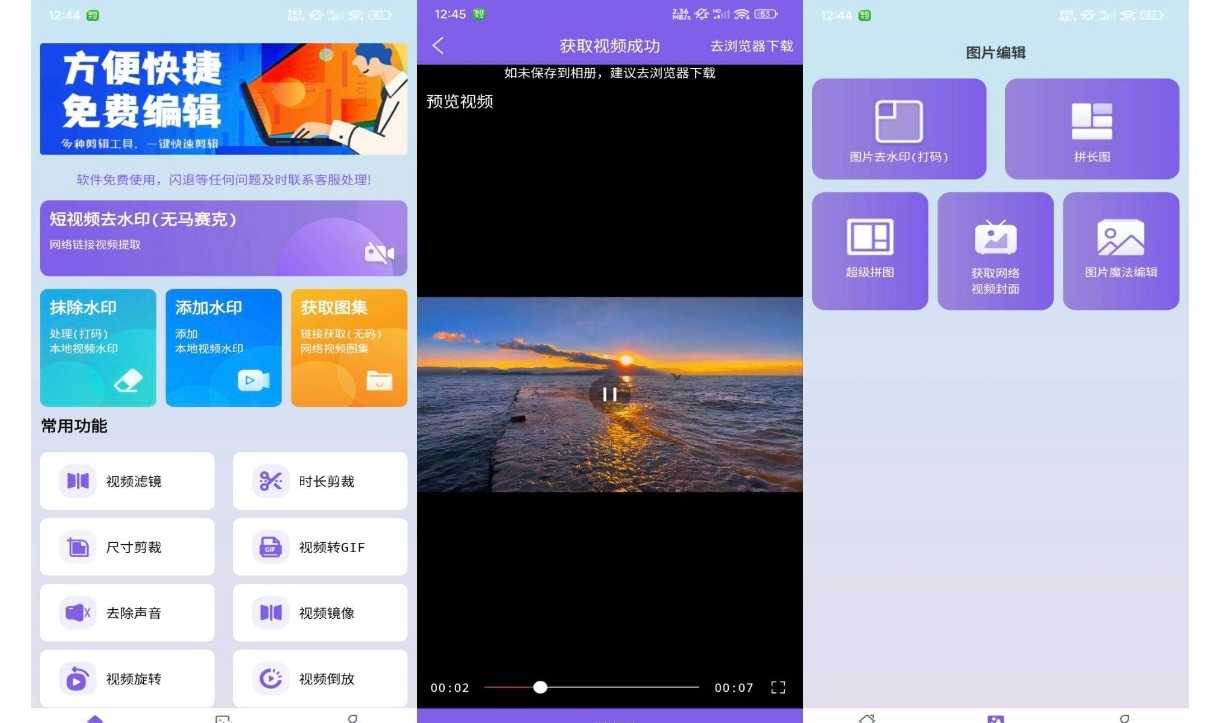Open the 获取图集 orange card
The width and height of the screenshot is (1220, 723).
coord(349,348)
